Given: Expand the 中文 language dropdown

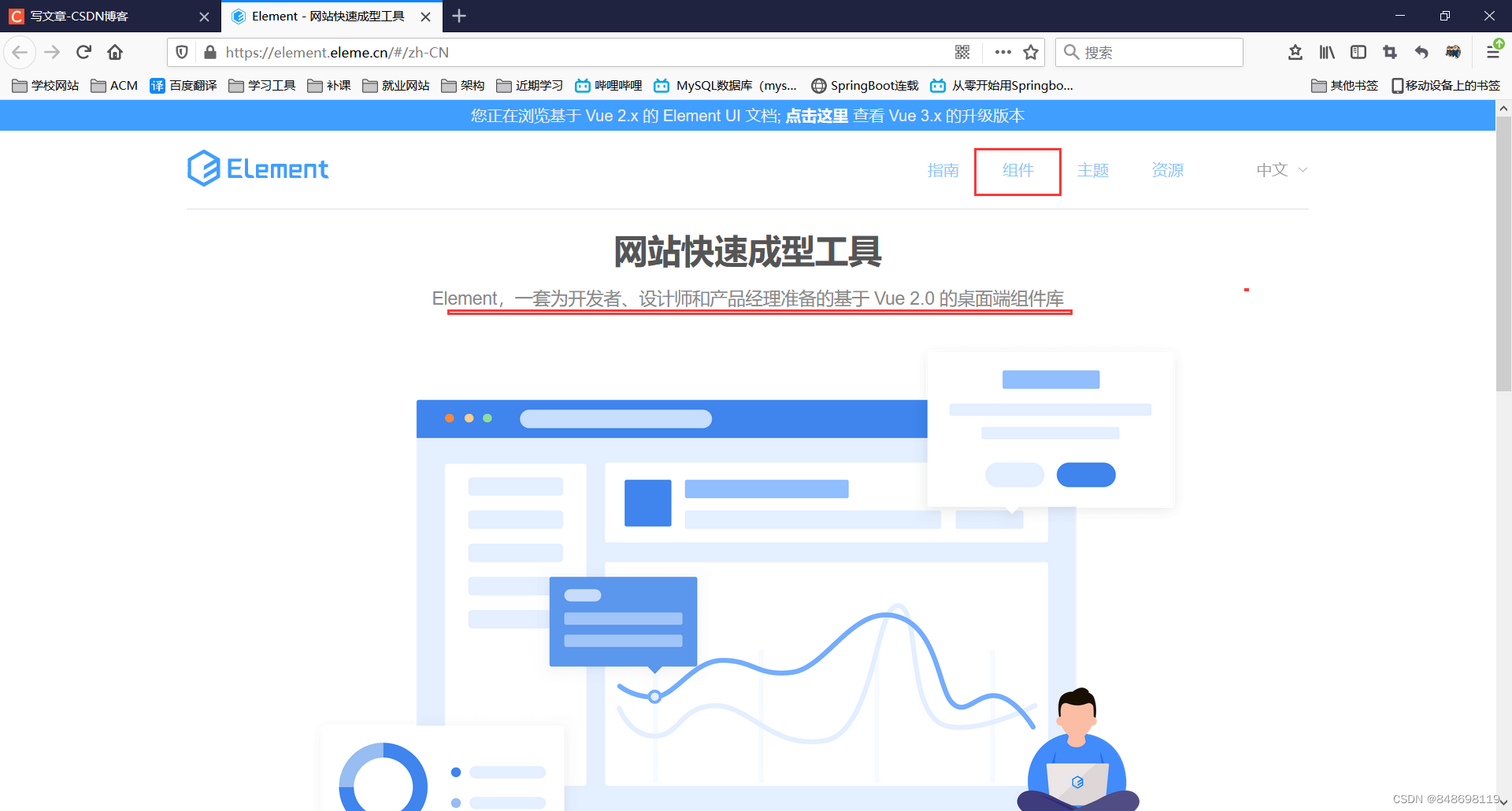Looking at the screenshot, I should pyautogui.click(x=1281, y=170).
